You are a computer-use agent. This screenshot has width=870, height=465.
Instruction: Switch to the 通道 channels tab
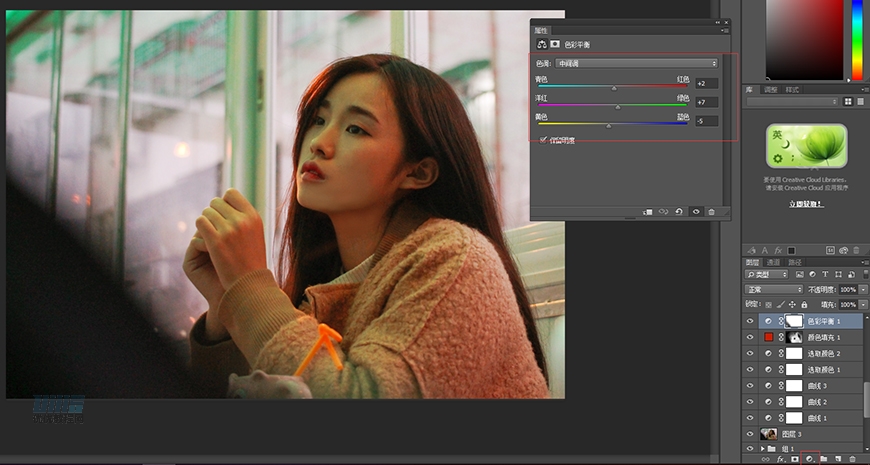coord(773,262)
